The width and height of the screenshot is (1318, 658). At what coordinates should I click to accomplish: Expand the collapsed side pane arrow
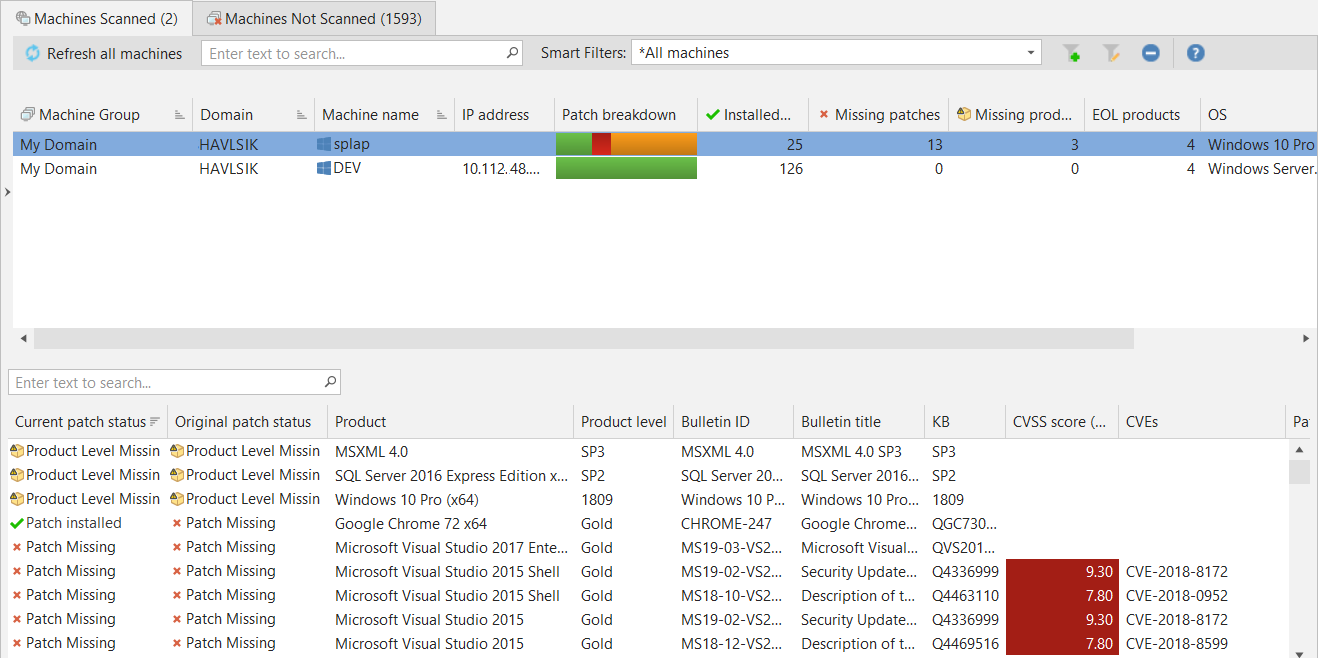click(6, 192)
